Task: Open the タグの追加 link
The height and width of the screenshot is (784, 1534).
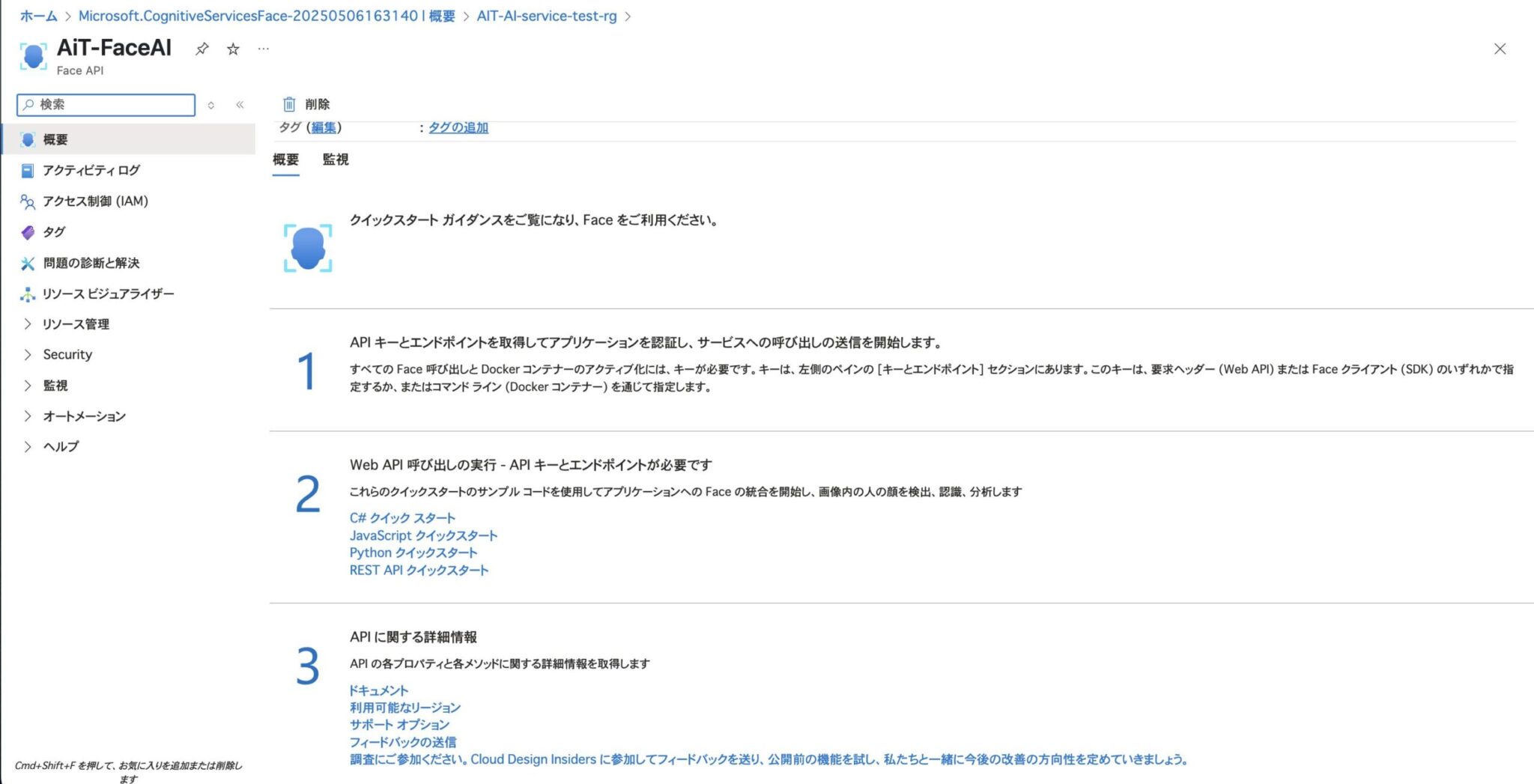Action: (458, 127)
